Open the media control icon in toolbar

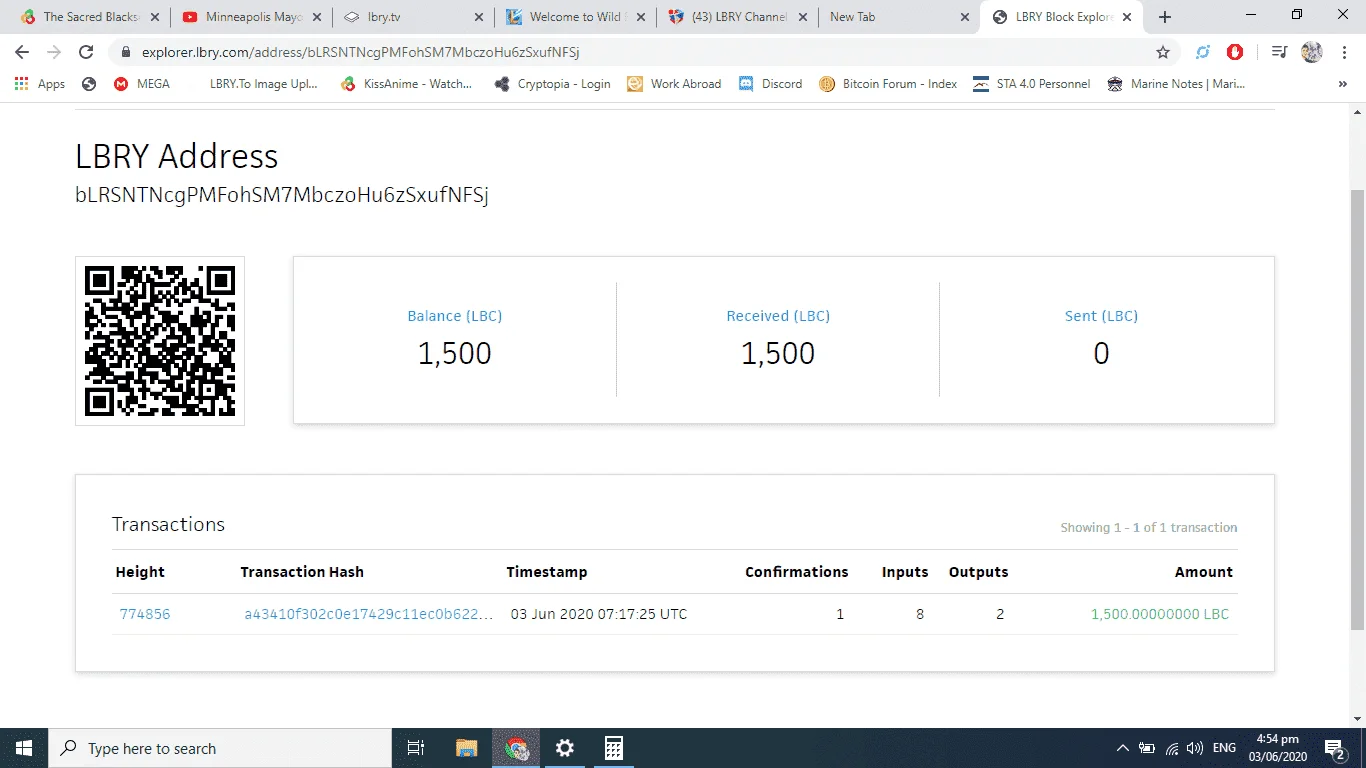tap(1279, 53)
